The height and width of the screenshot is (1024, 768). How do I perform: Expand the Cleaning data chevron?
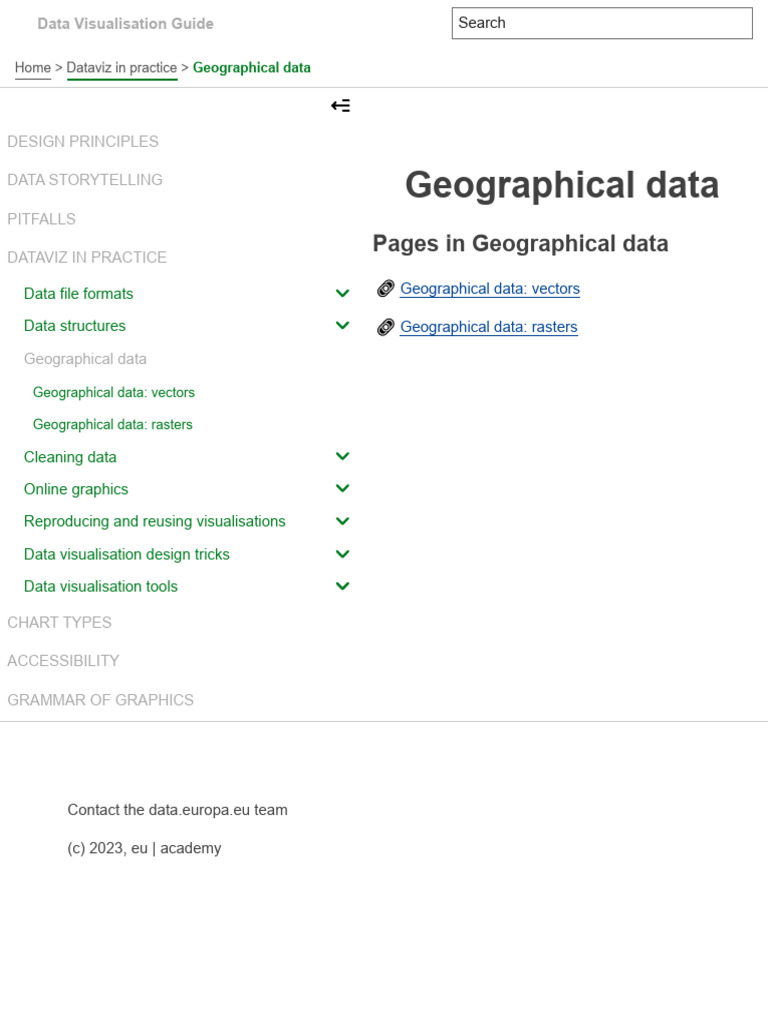(342, 456)
